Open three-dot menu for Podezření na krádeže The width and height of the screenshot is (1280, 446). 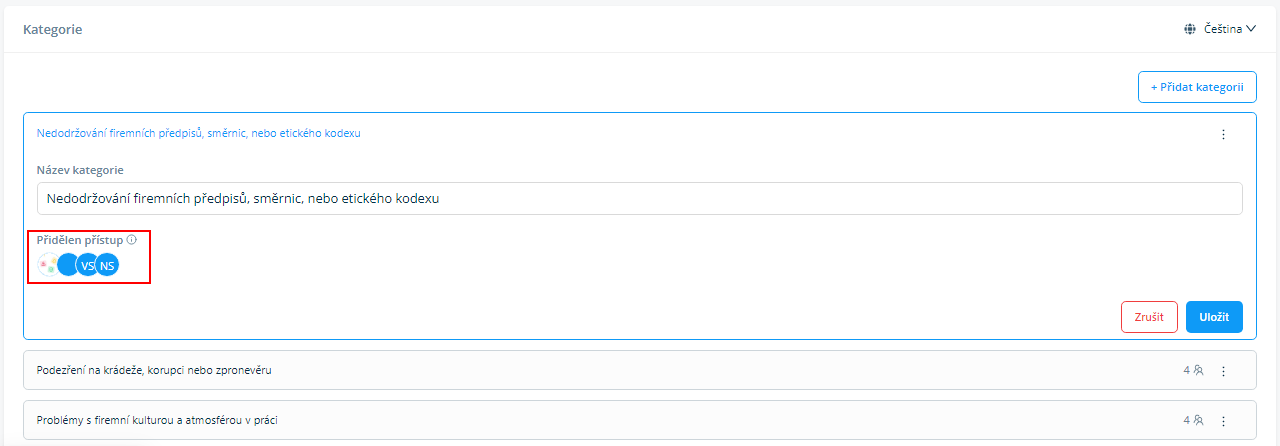click(x=1222, y=370)
